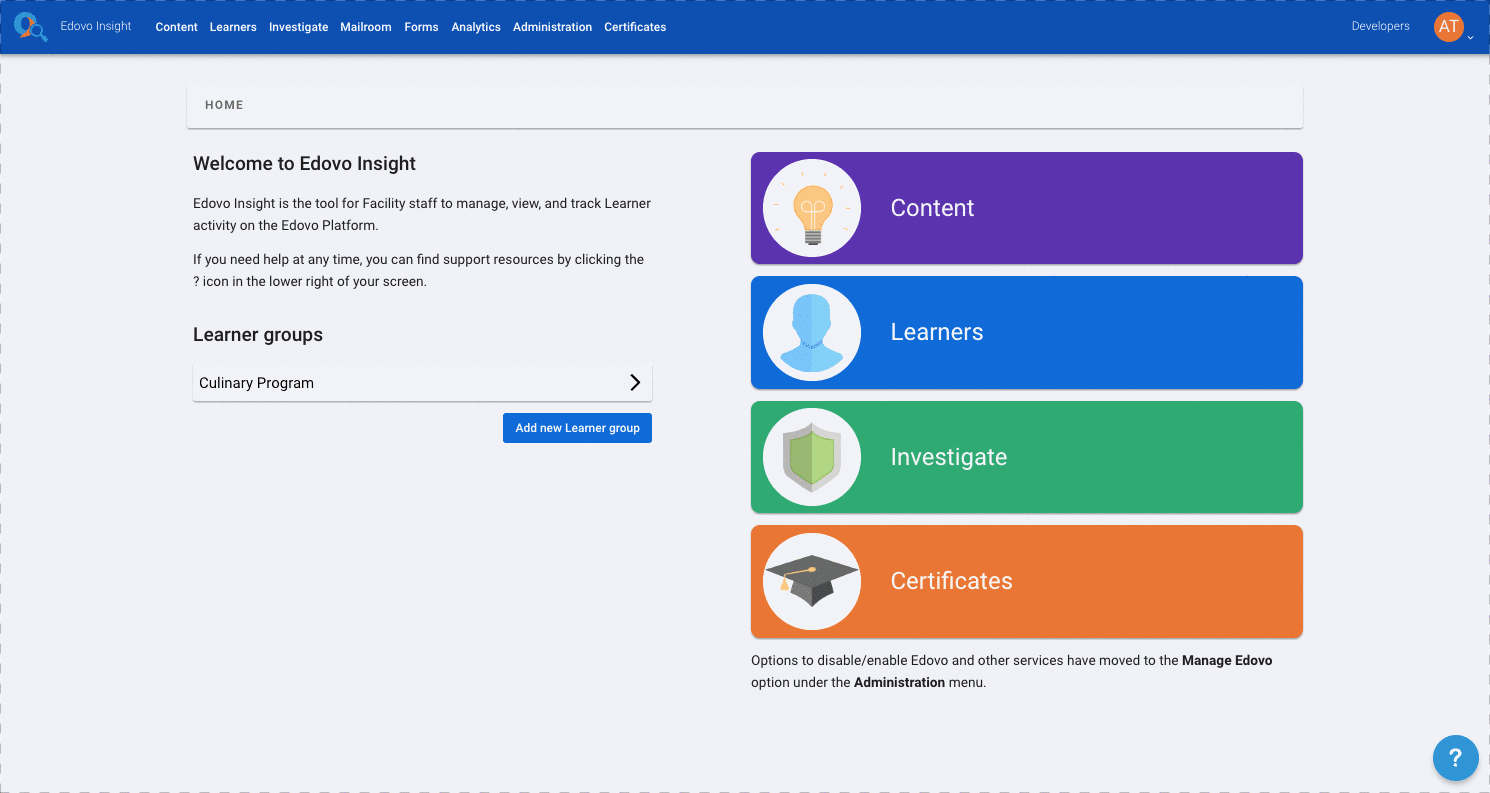
Task: Open the Mailroom menu
Action: [366, 27]
